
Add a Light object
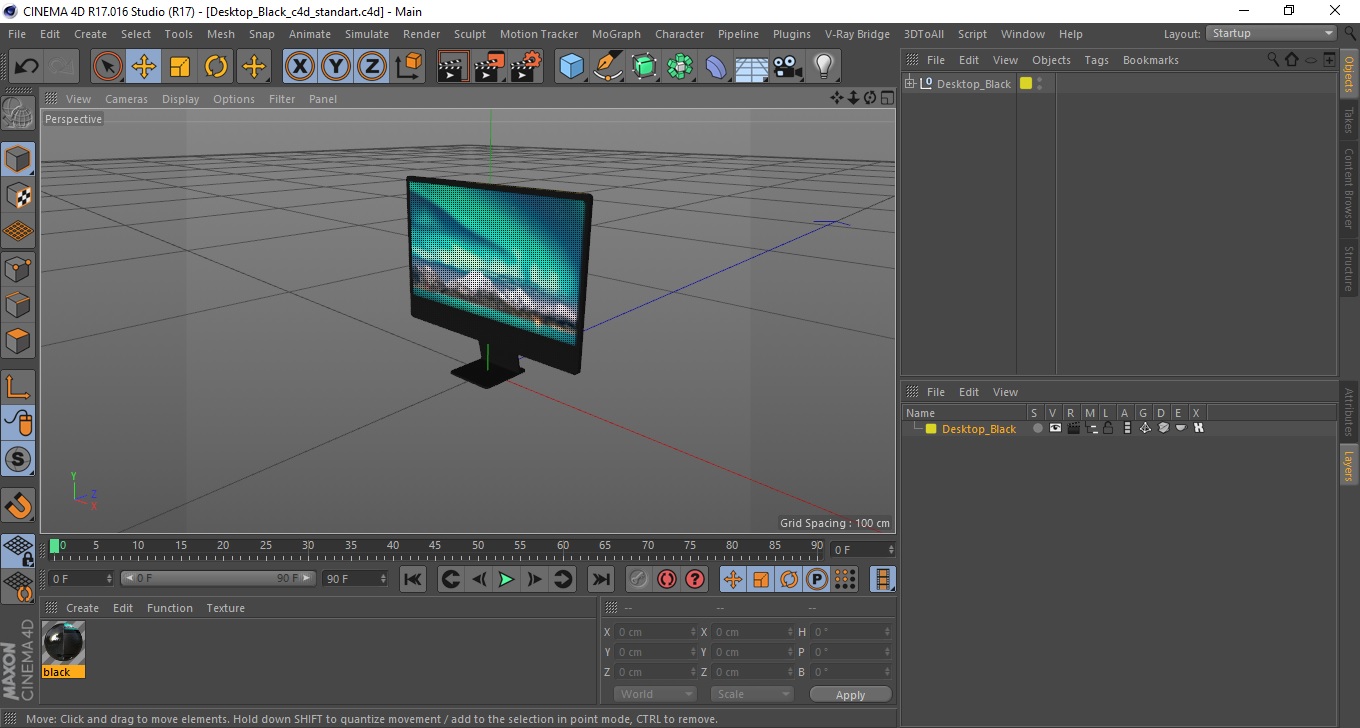[823, 67]
